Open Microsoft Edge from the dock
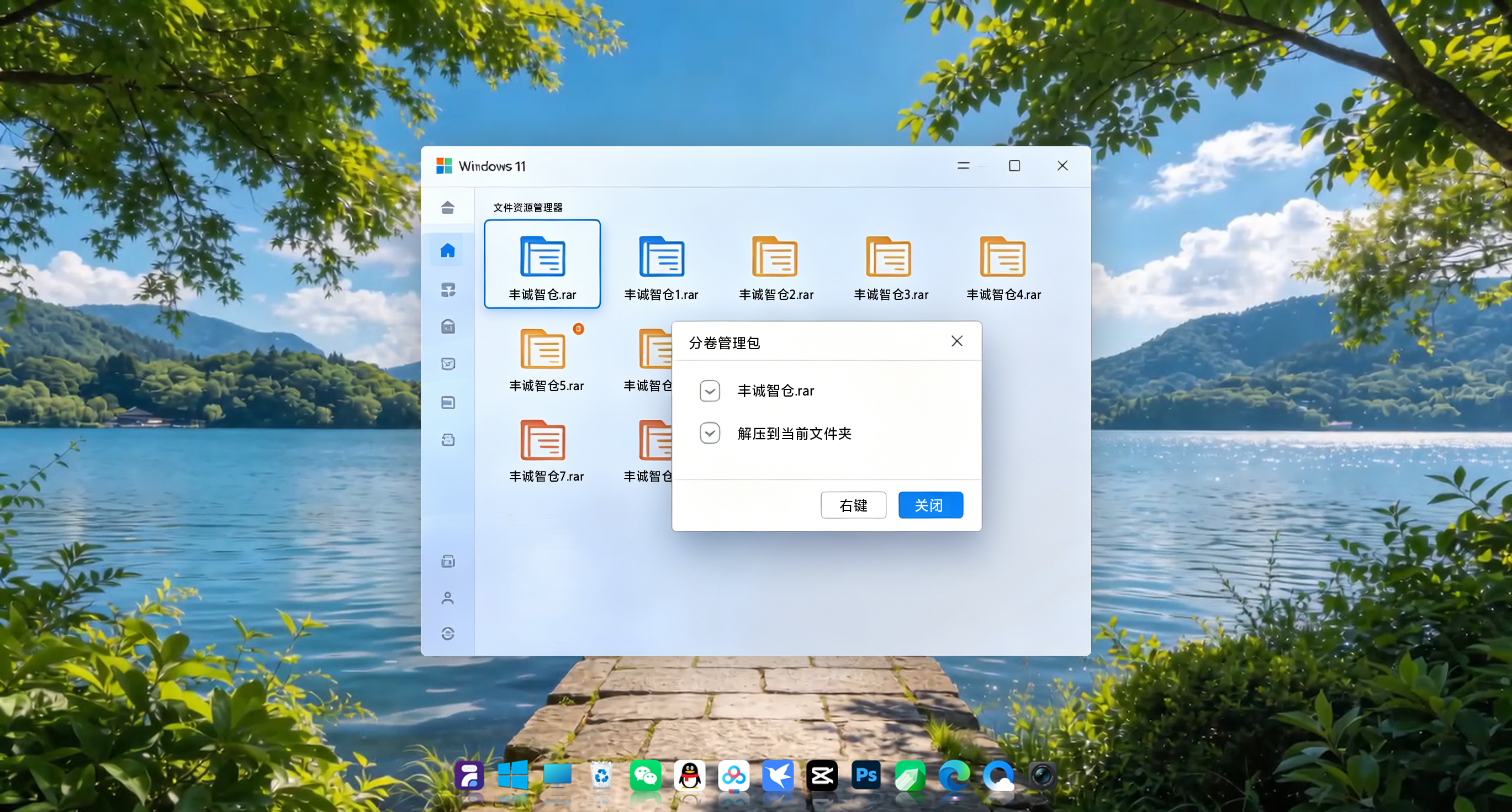This screenshot has width=1512, height=812. pos(954,776)
